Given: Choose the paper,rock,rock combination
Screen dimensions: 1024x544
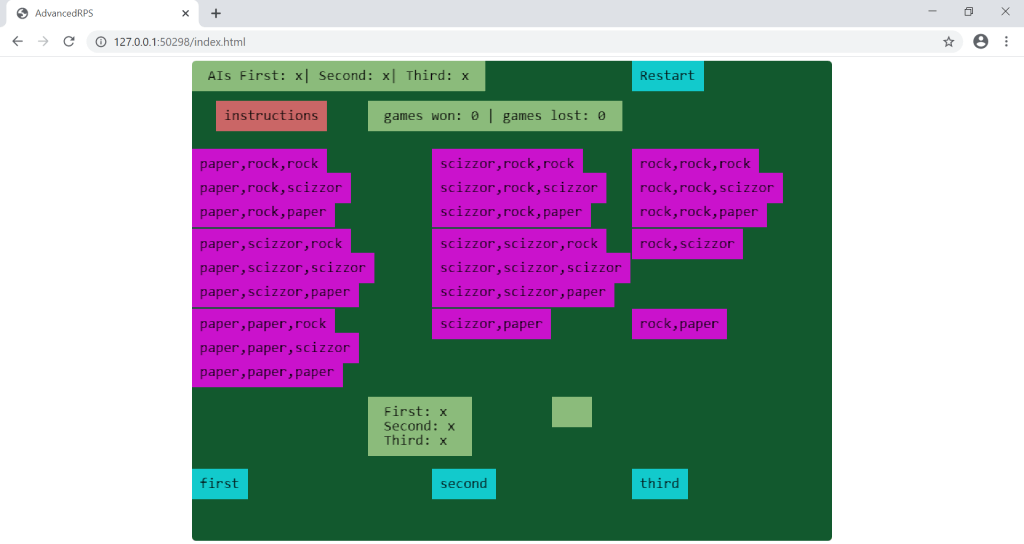Looking at the screenshot, I should pos(259,164).
